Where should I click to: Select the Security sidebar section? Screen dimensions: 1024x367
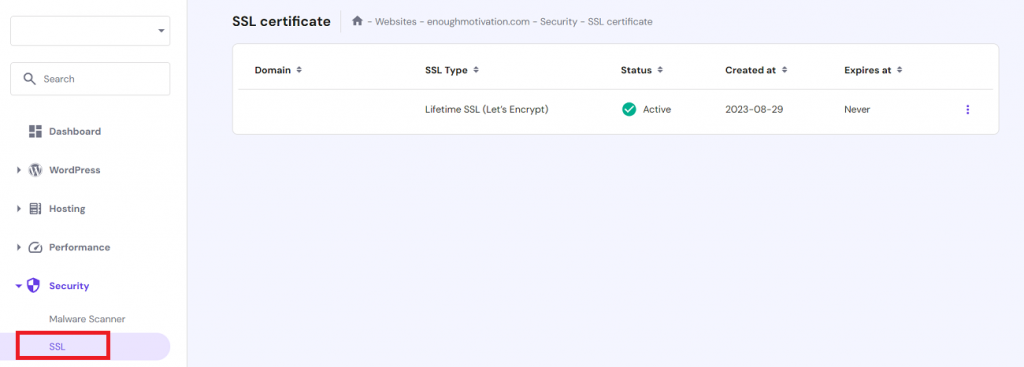coord(69,286)
